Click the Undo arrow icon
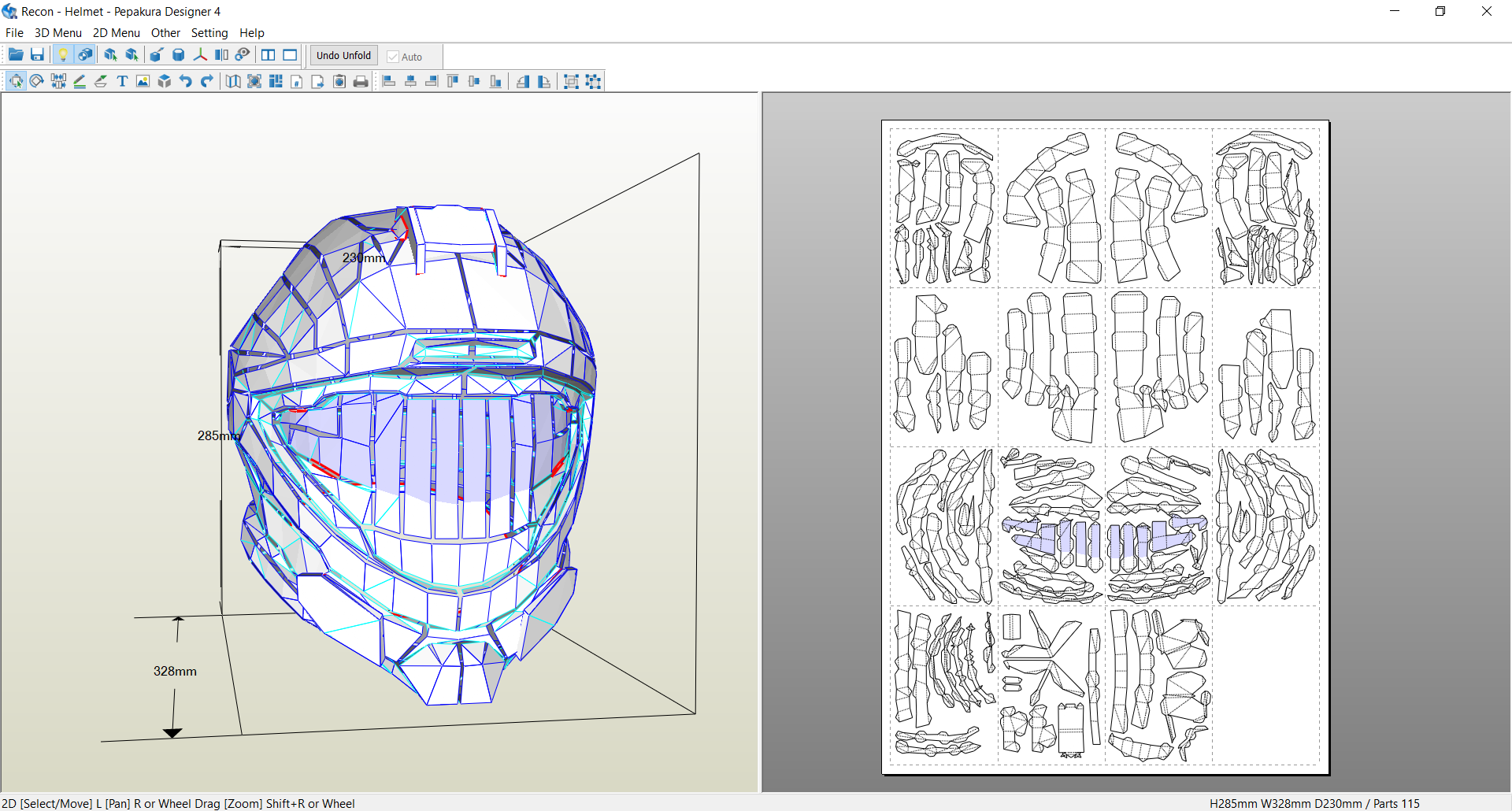1512x811 pixels. coord(186,81)
